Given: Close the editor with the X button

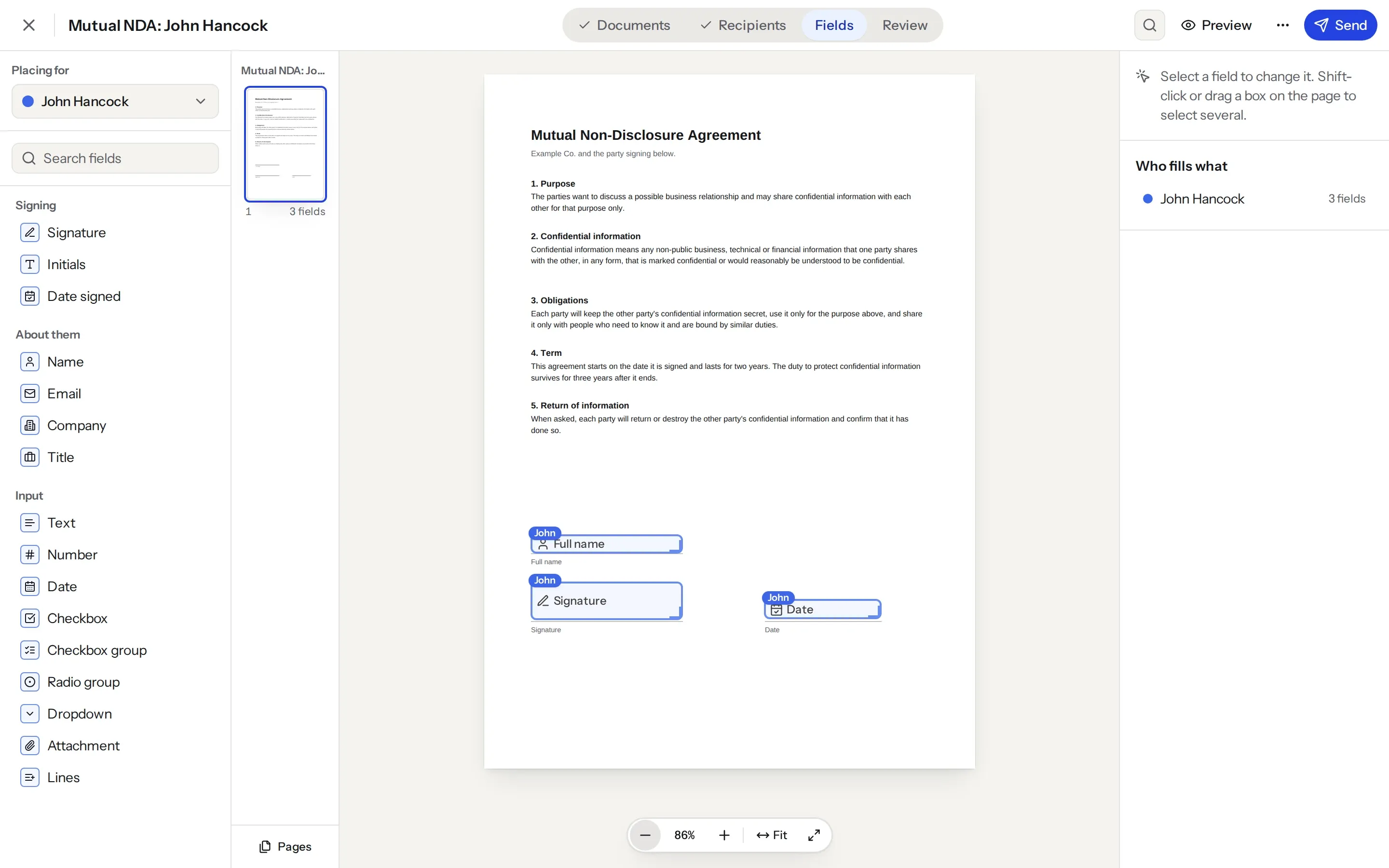Looking at the screenshot, I should [x=29, y=25].
